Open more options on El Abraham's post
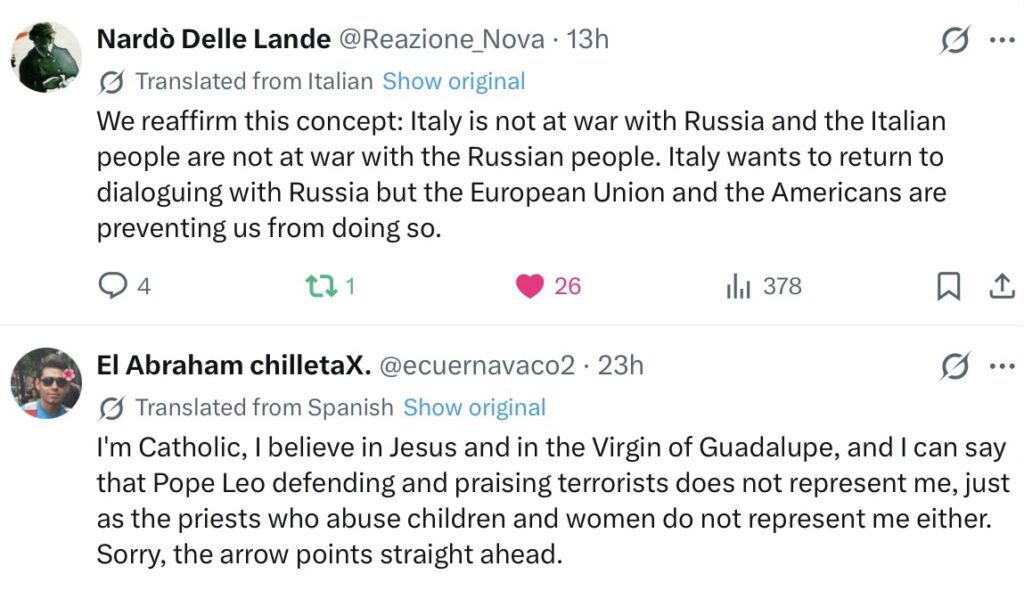Screen dimensions: 1024x591 (x=1001, y=367)
